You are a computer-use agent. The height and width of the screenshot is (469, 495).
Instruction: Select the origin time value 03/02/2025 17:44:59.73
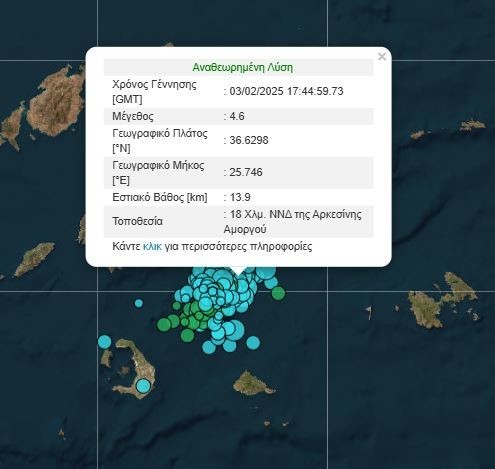tap(286, 91)
